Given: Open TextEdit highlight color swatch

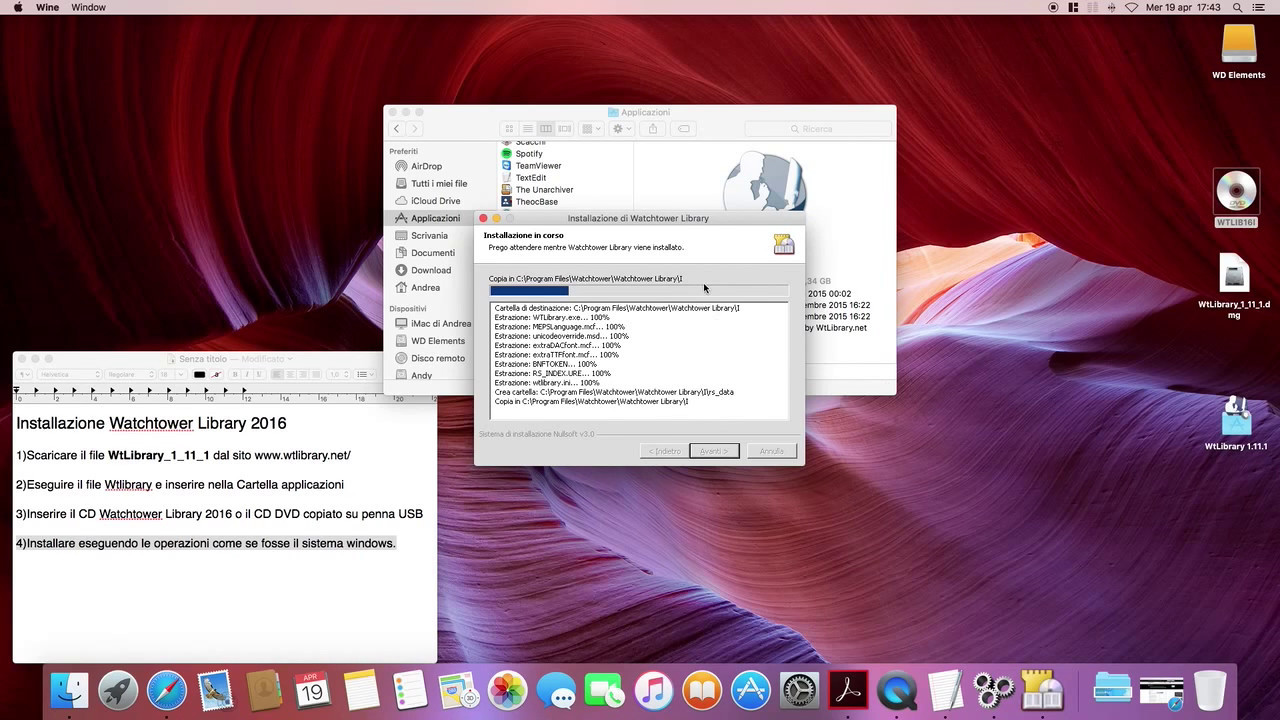Looking at the screenshot, I should pyautogui.click(x=215, y=375).
